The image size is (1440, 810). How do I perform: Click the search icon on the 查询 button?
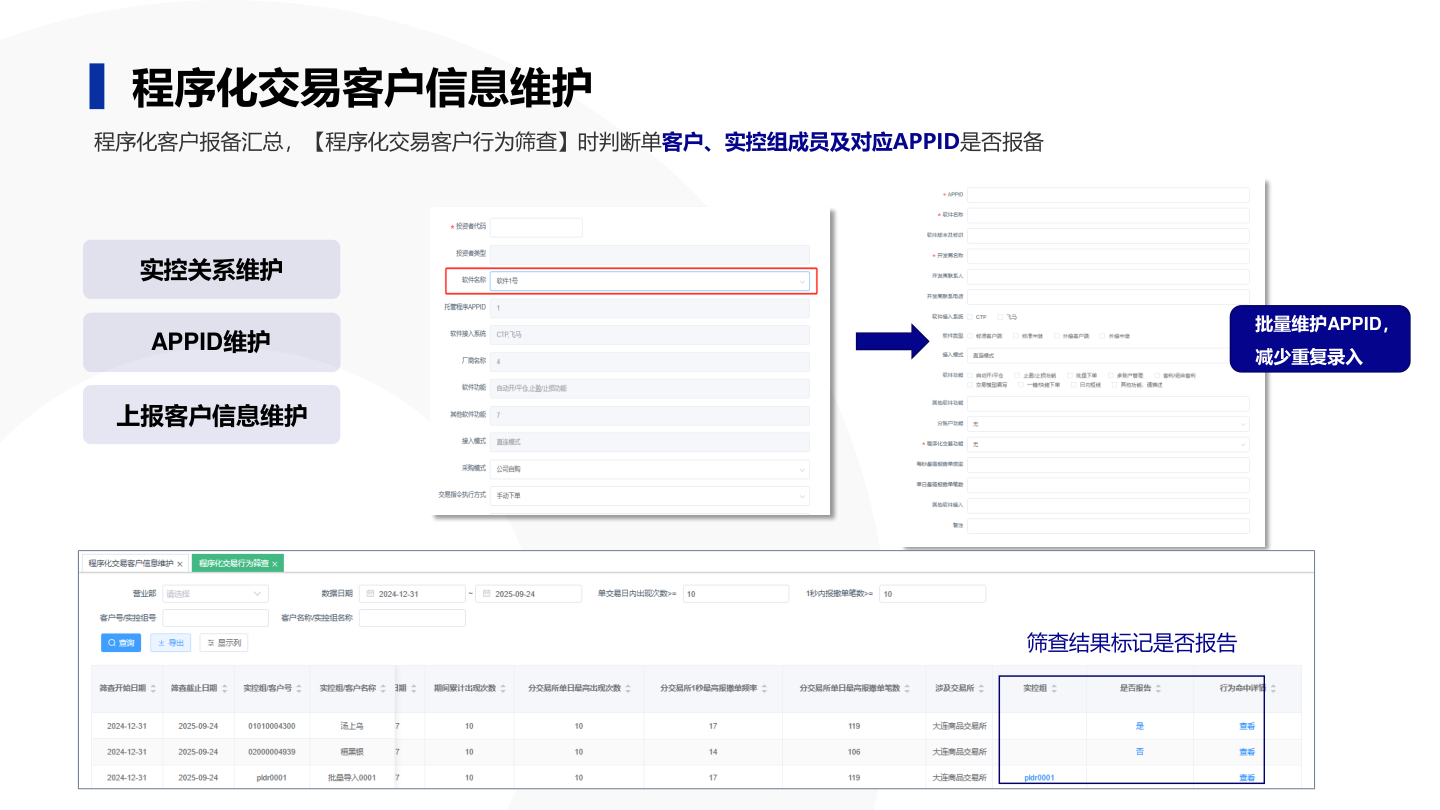point(112,643)
